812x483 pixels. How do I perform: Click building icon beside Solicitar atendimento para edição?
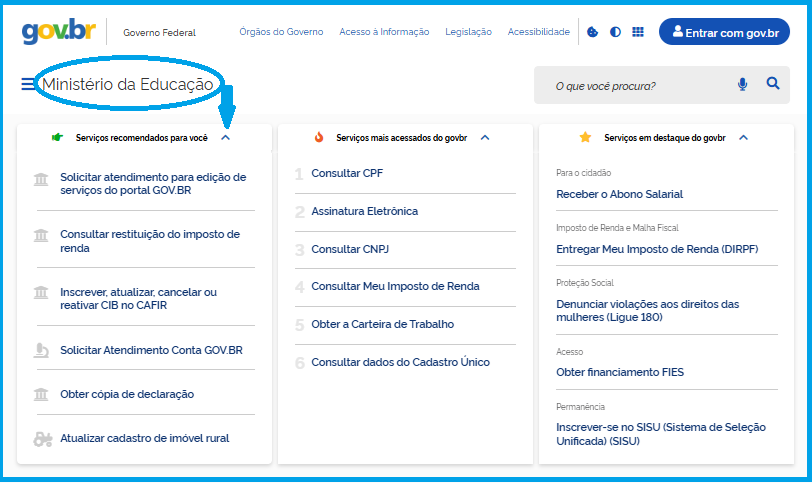[41, 179]
